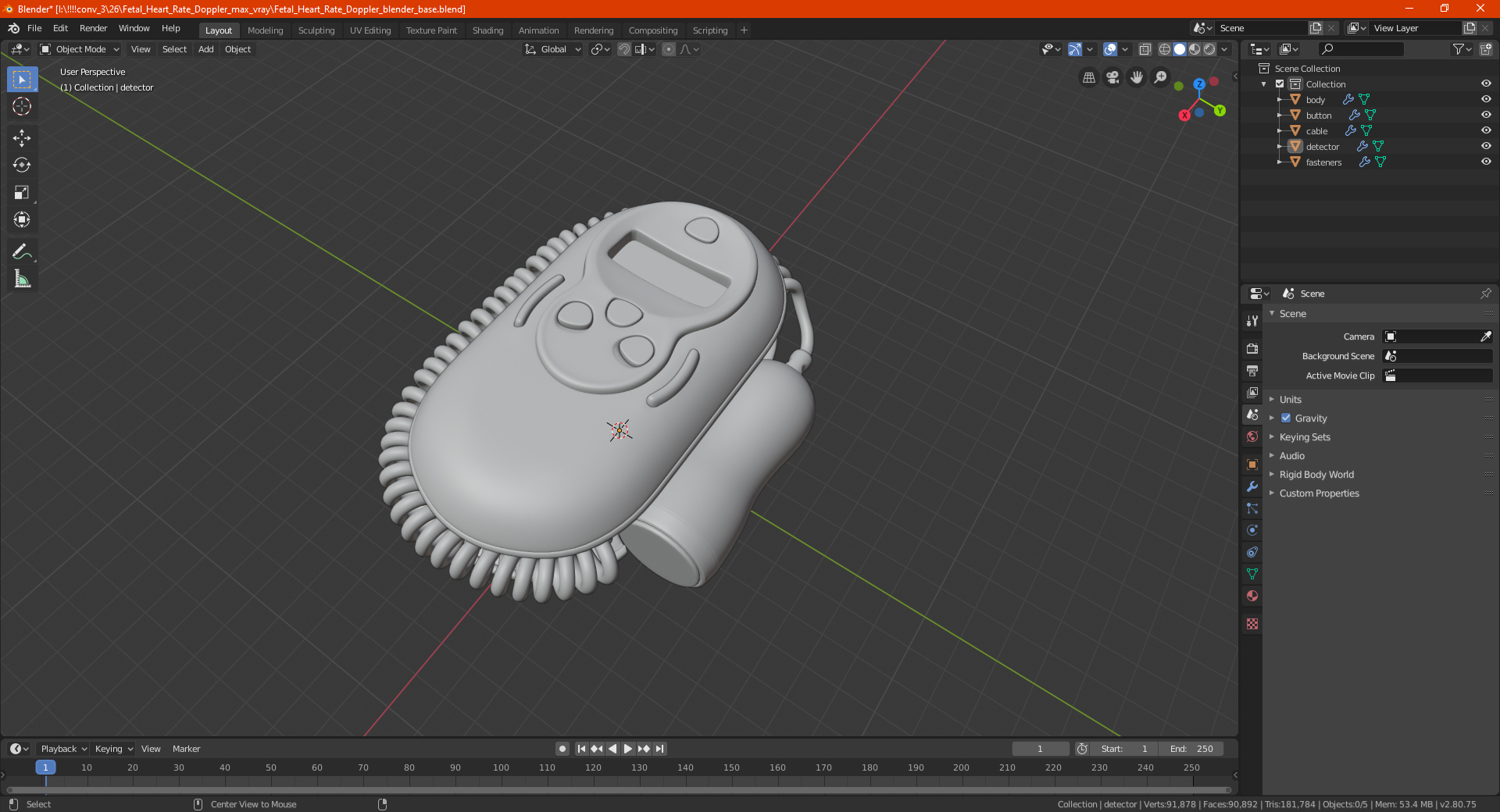Viewport: 1500px width, 812px height.
Task: Open the Object properties tab
Action: (x=1252, y=465)
